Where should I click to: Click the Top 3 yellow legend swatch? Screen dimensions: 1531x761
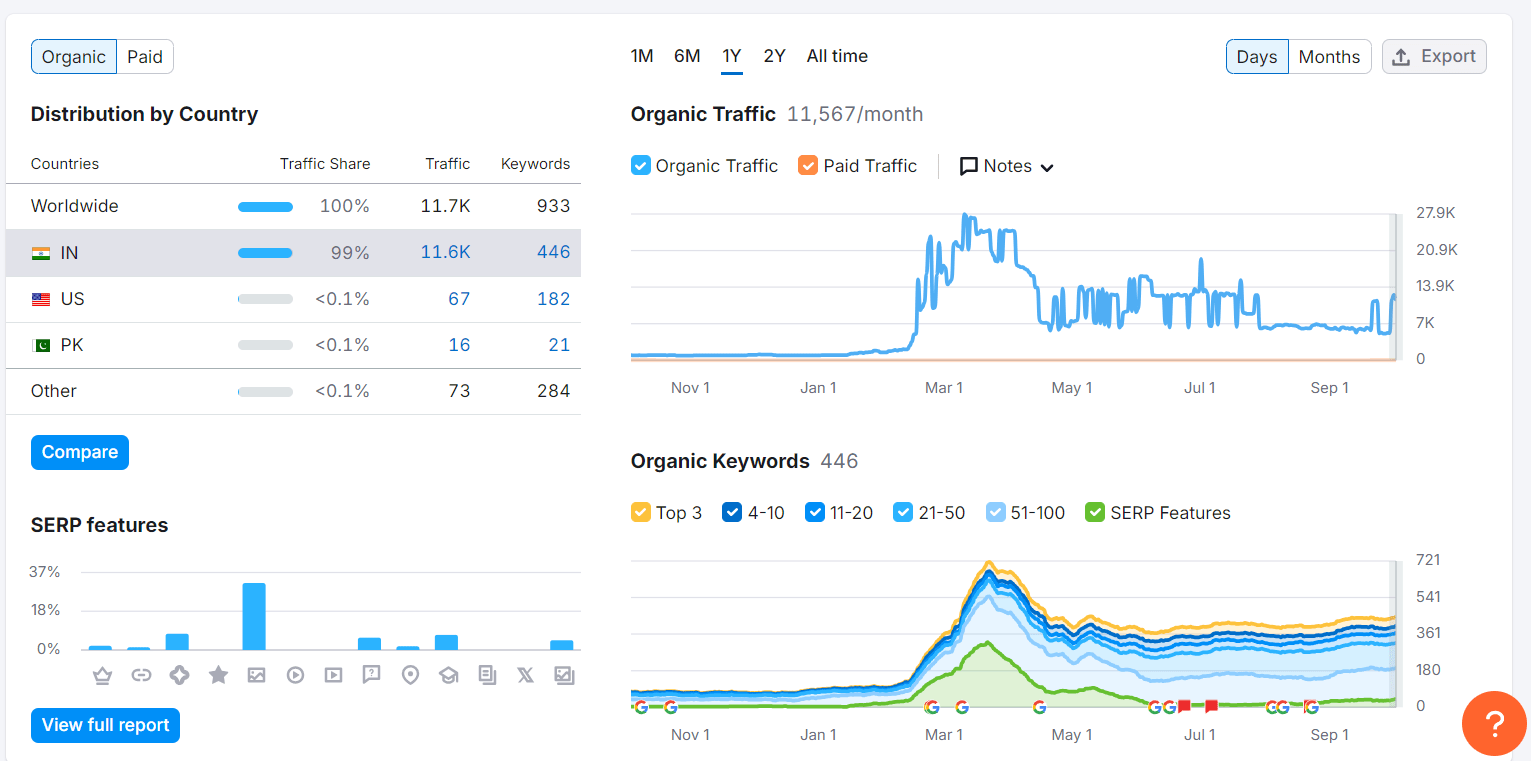point(641,513)
